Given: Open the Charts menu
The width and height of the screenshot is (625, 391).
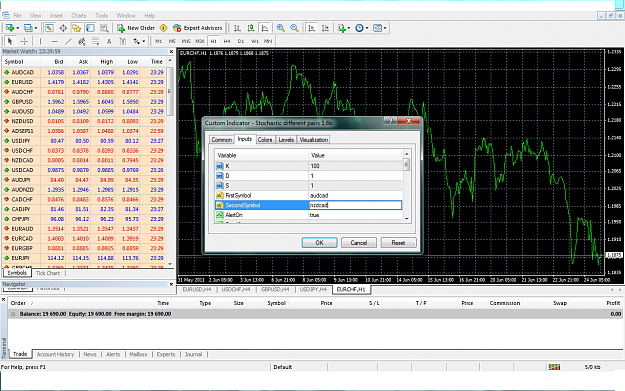Looking at the screenshot, I should 79,16.
